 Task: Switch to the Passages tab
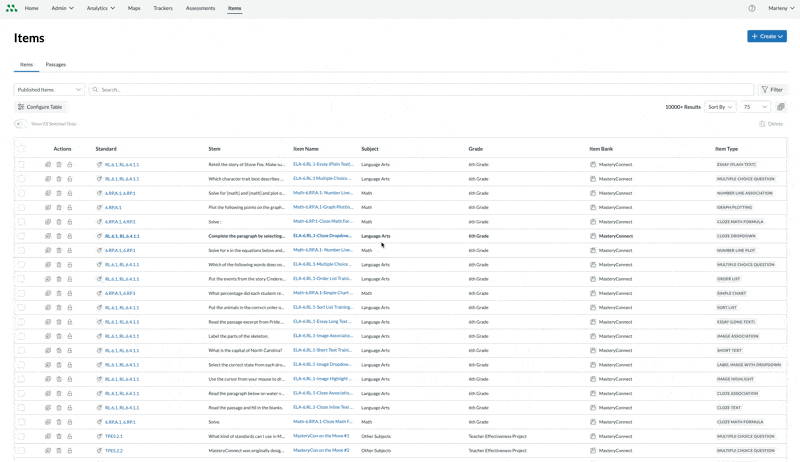tap(56, 64)
